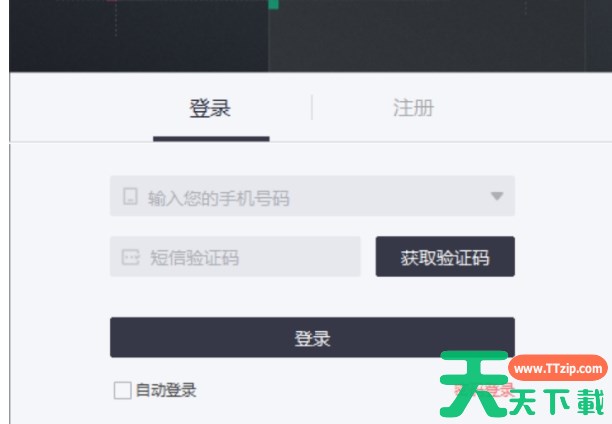The height and width of the screenshot is (424, 612).
Task: Enable the 自动登录 checkbox
Action: coord(122,390)
